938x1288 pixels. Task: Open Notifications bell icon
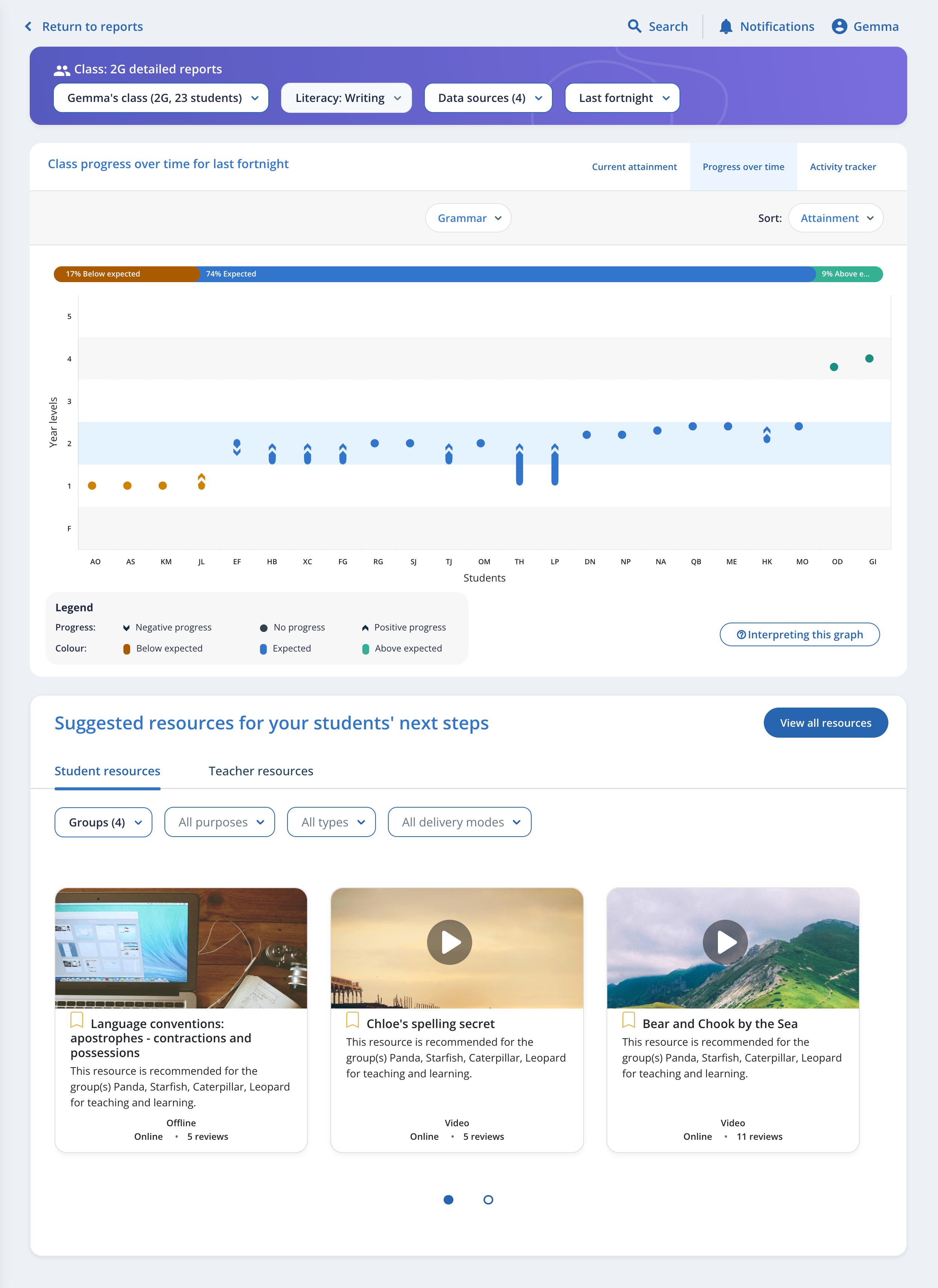pyautogui.click(x=725, y=26)
